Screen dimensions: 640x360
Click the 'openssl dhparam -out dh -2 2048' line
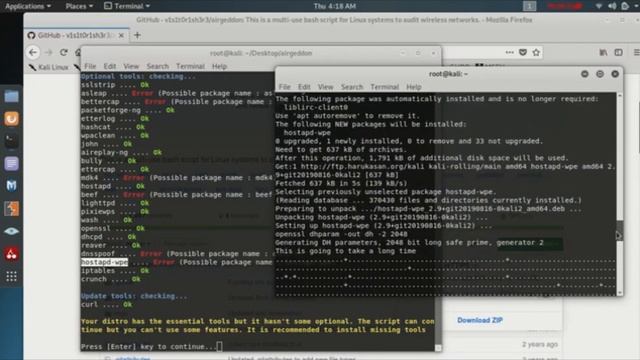point(341,234)
